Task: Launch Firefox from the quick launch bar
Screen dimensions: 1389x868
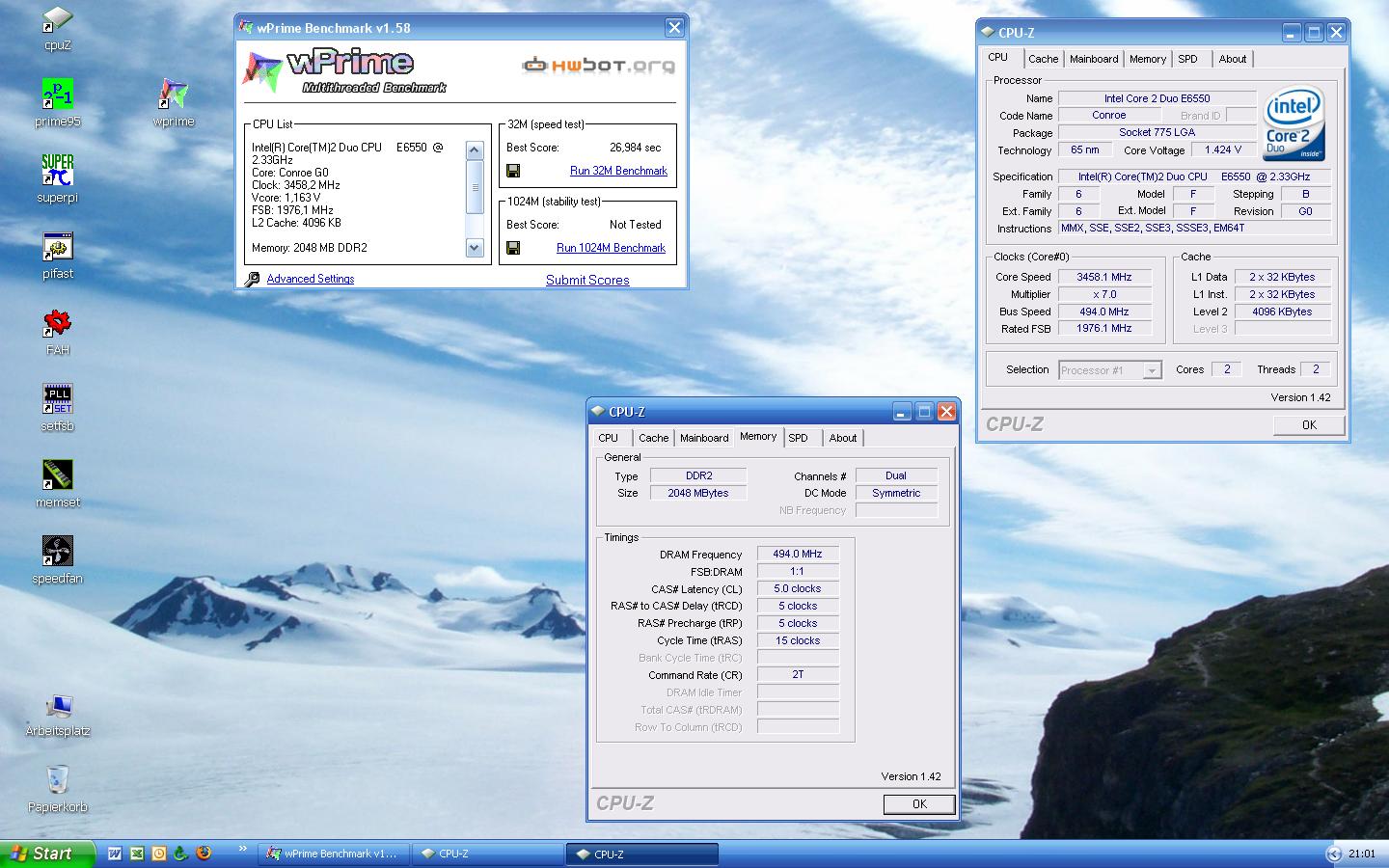Action: click(203, 854)
